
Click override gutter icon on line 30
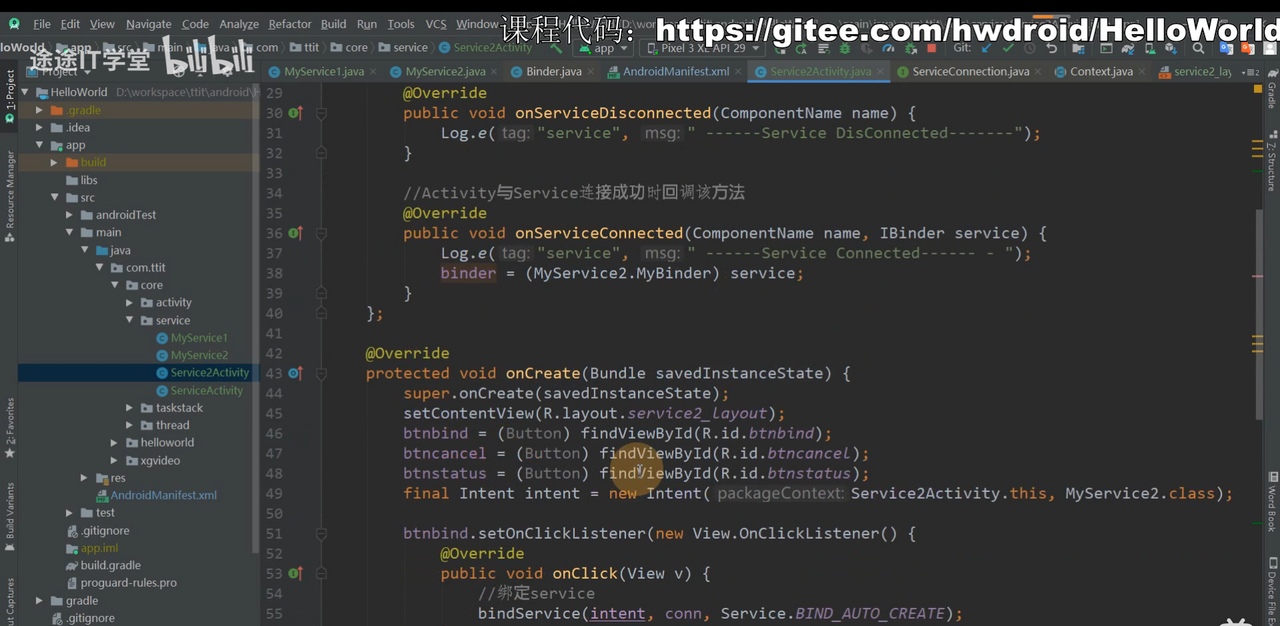click(296, 113)
